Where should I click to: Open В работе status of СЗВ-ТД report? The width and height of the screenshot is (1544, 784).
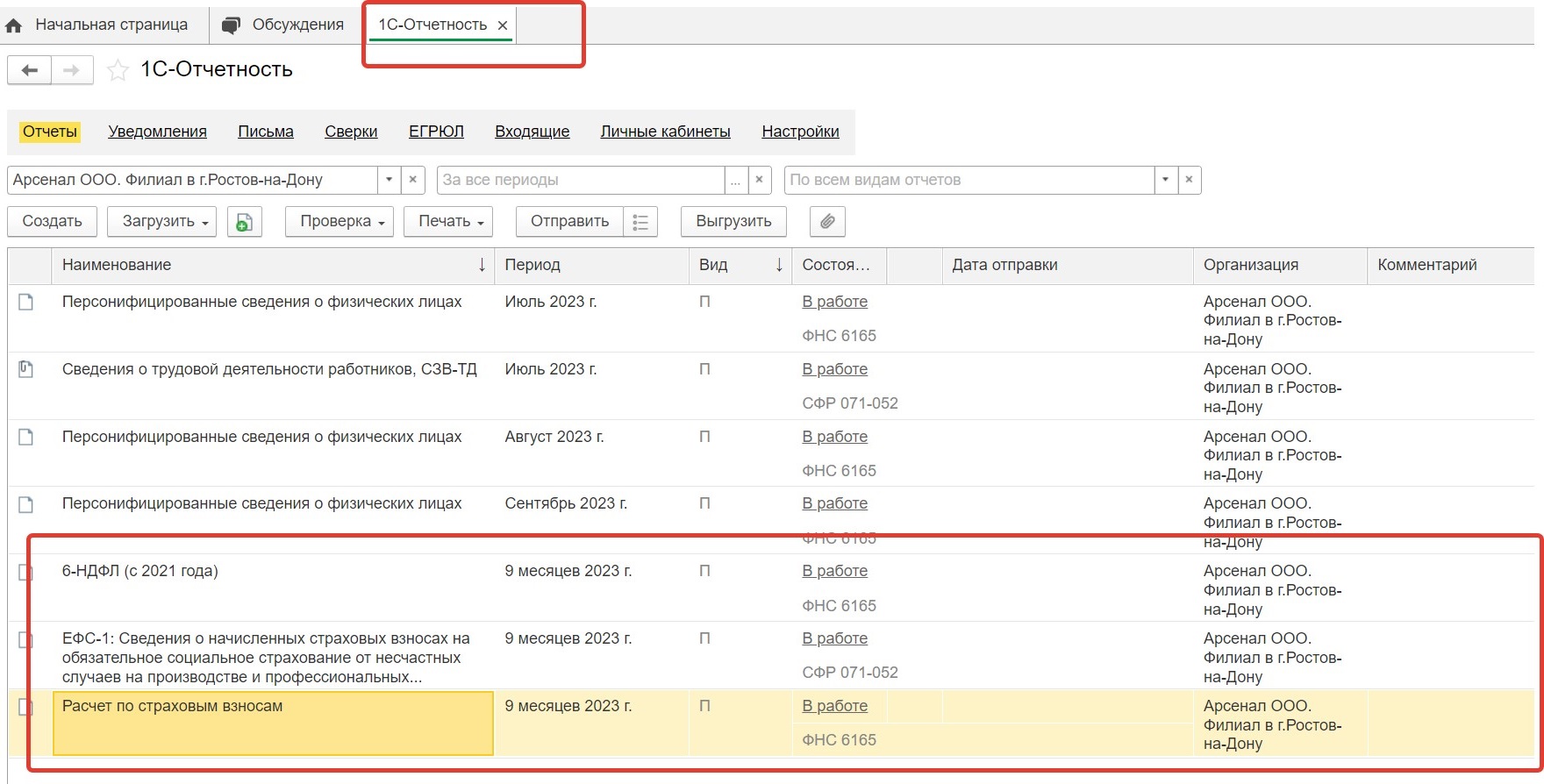point(835,370)
